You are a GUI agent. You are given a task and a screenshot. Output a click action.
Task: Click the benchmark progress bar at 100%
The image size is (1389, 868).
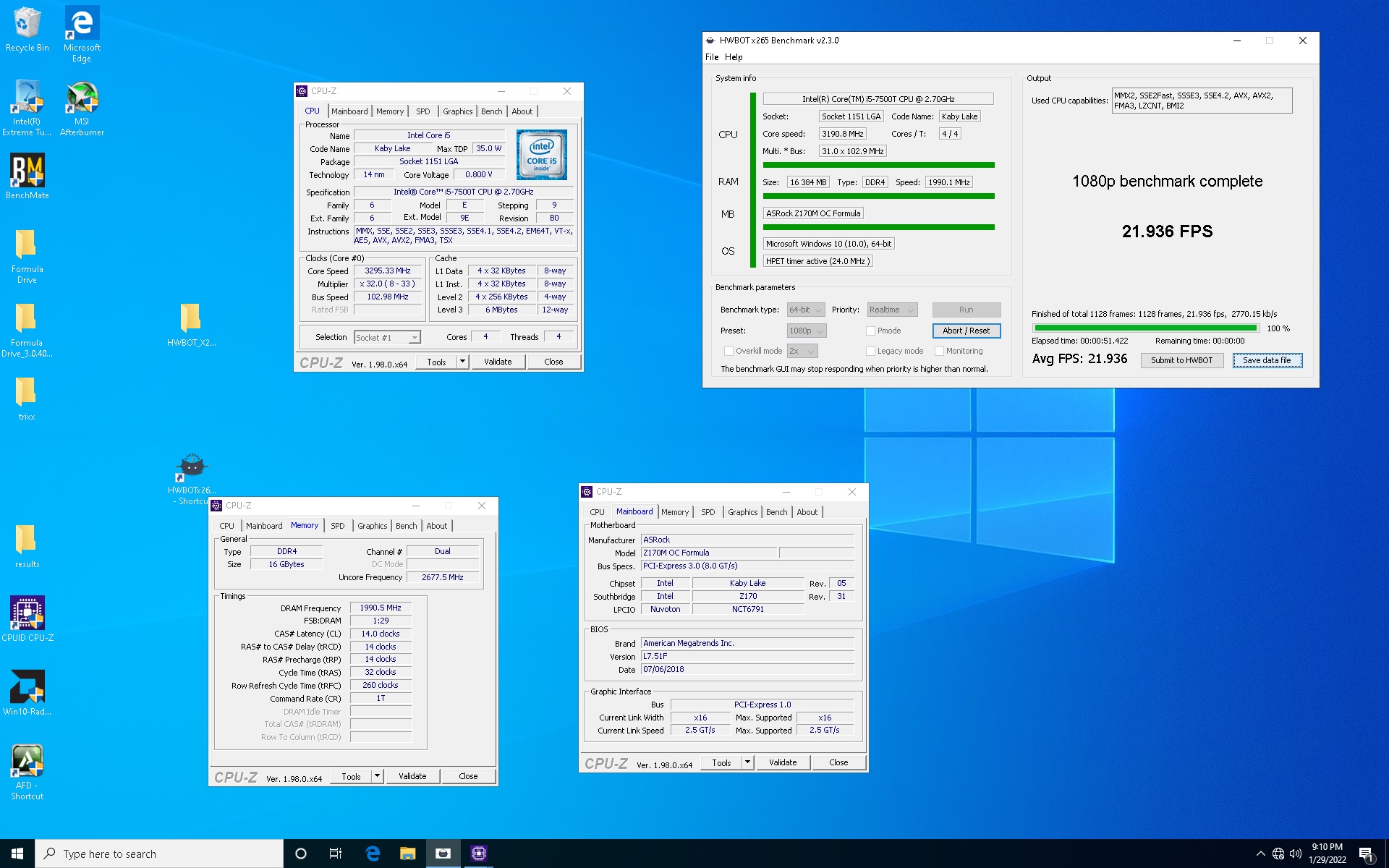click(x=1145, y=328)
